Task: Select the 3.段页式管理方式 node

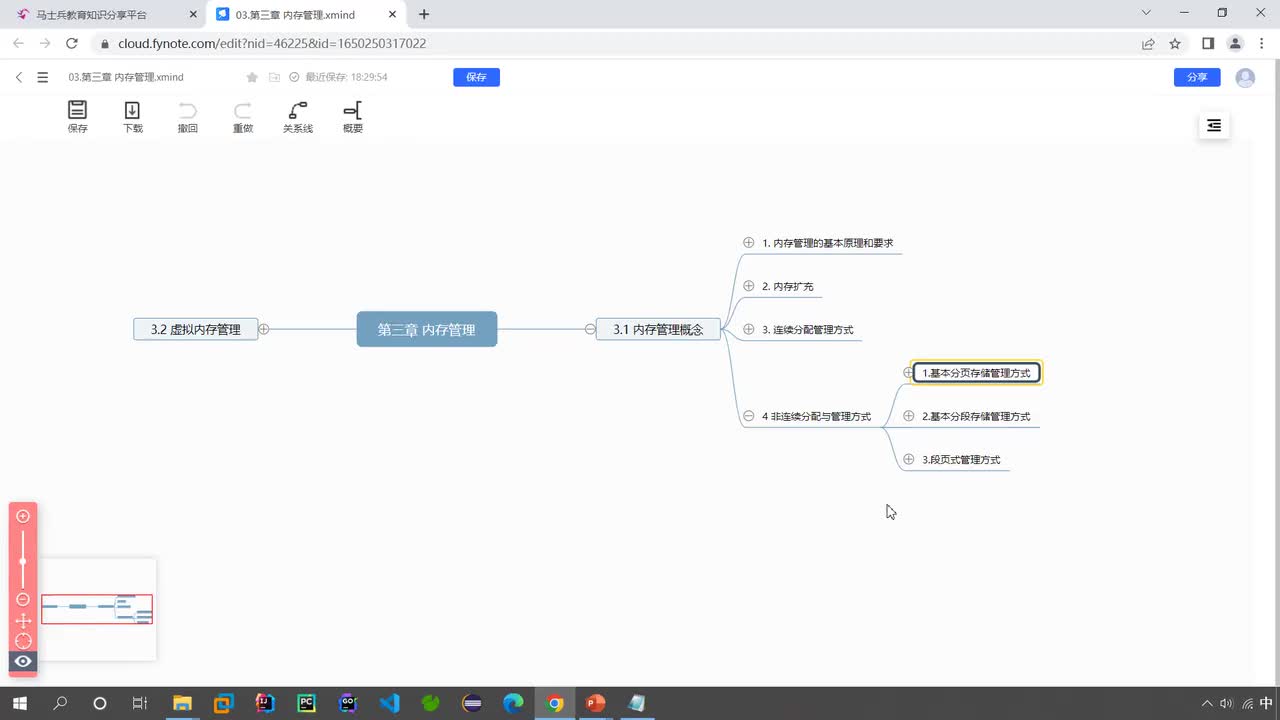Action: (961, 460)
